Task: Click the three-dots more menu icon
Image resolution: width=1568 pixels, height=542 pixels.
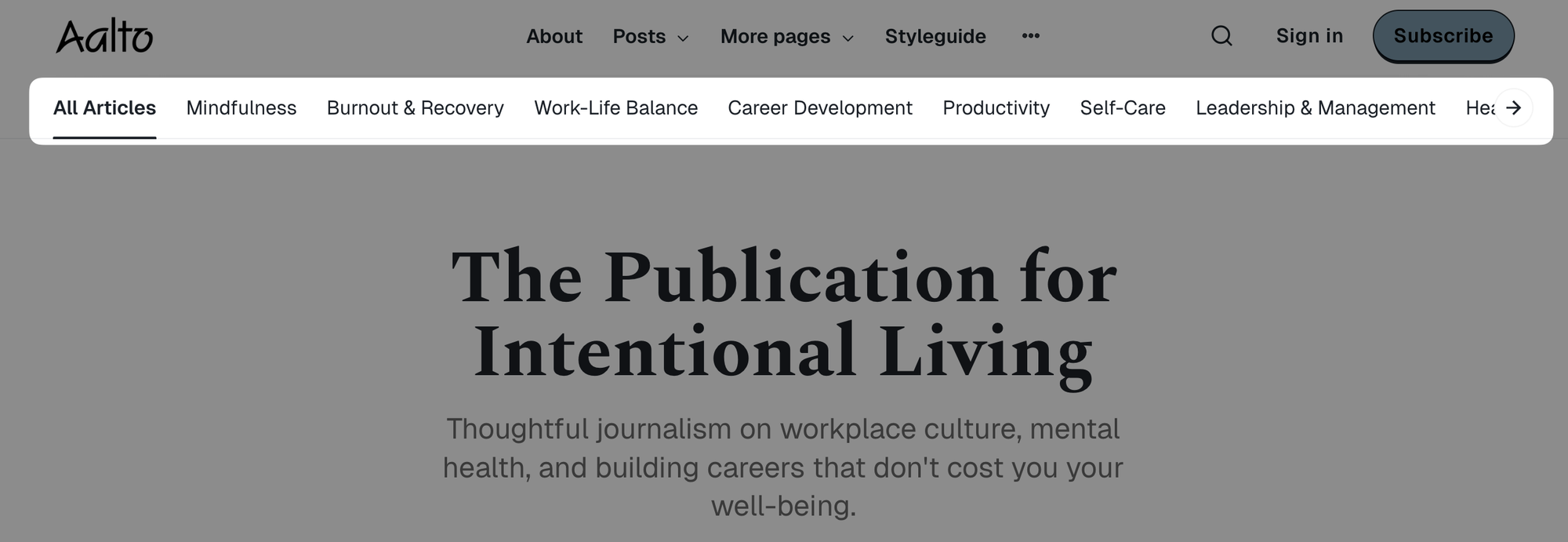Action: pyautogui.click(x=1030, y=36)
